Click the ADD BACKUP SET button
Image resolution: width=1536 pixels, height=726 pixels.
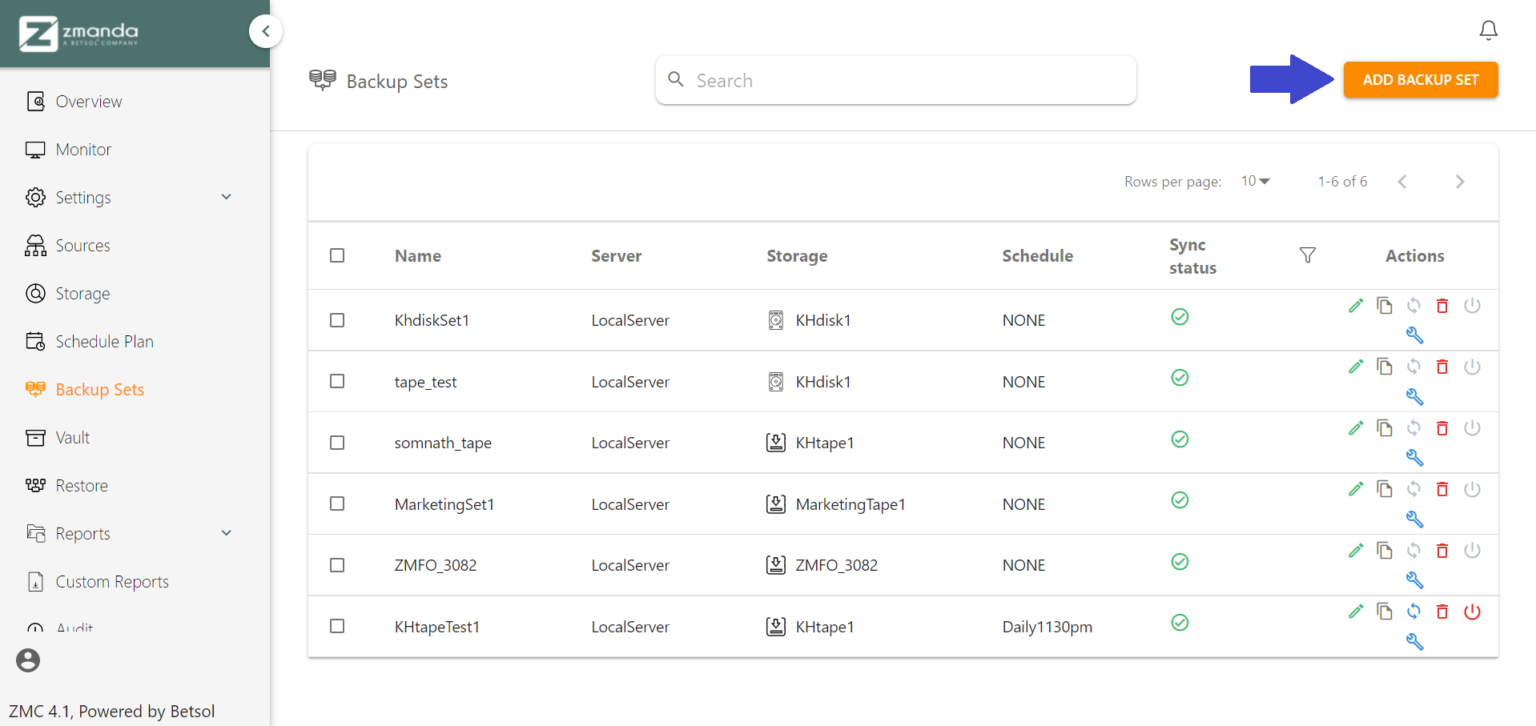coord(1420,79)
